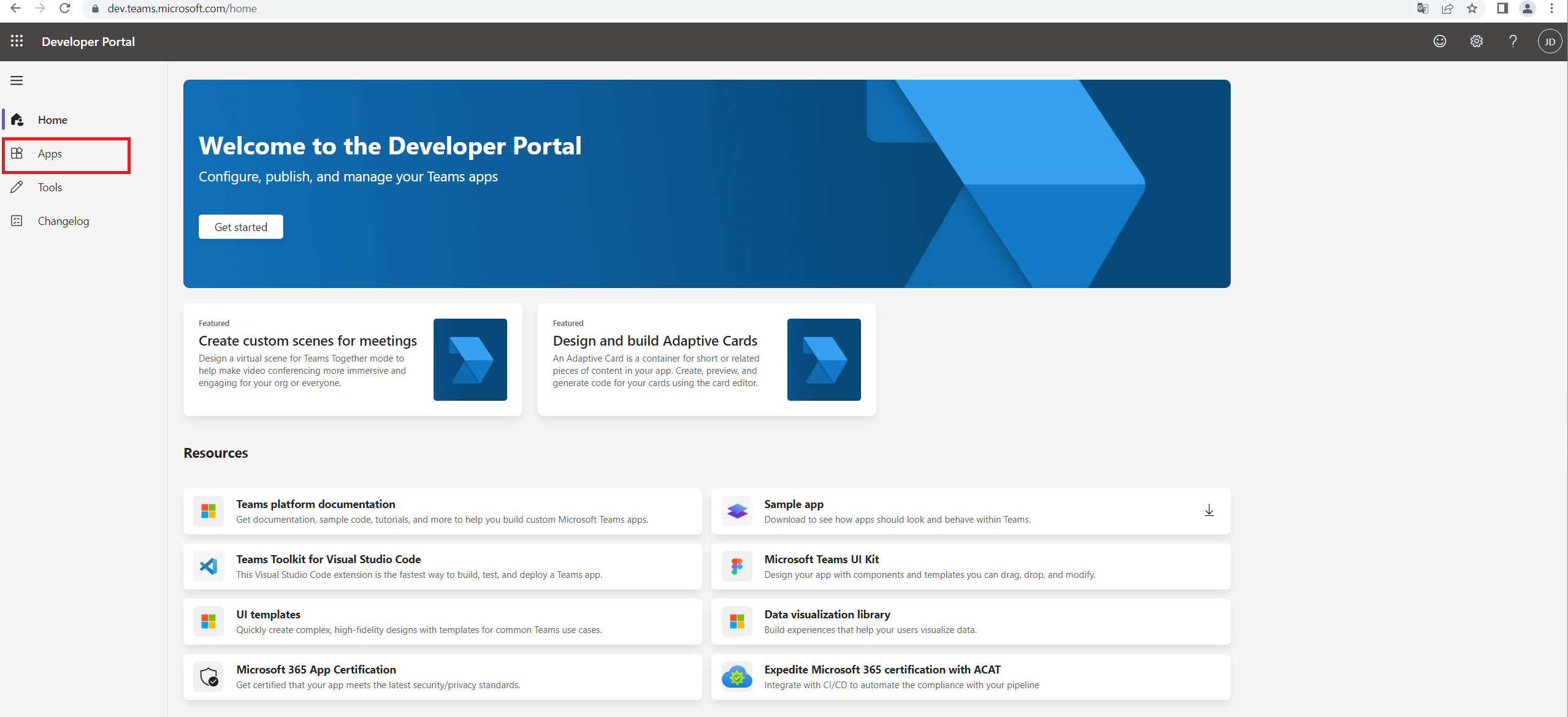
Task: Click the Changelog list icon
Action: pos(17,221)
